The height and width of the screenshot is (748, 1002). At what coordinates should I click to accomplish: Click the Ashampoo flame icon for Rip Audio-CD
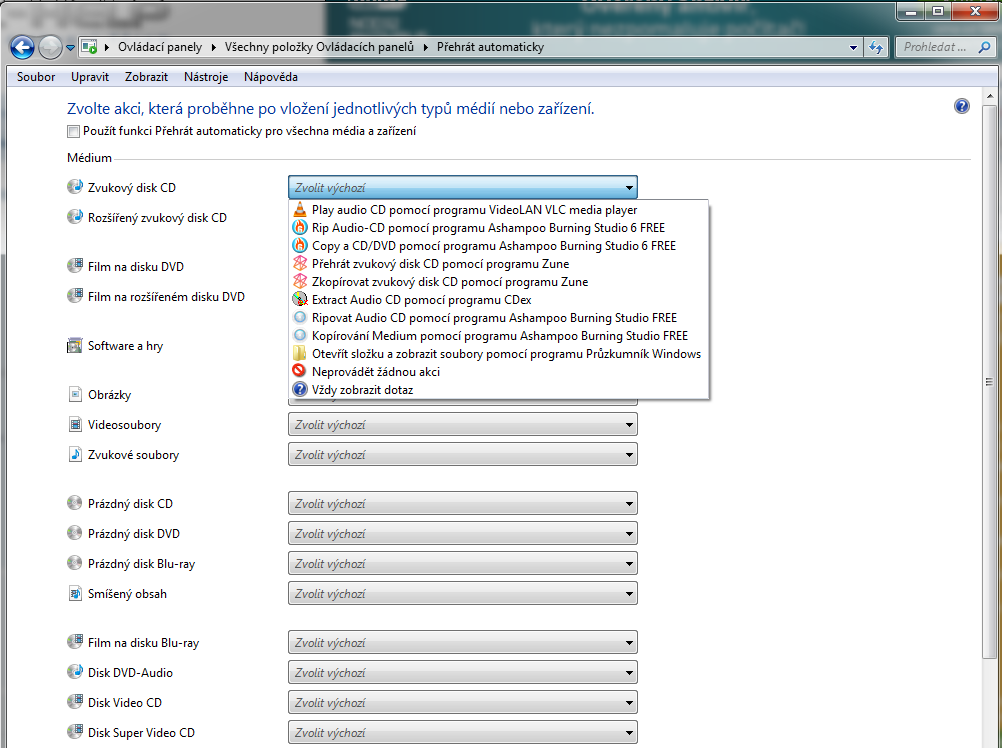[300, 227]
